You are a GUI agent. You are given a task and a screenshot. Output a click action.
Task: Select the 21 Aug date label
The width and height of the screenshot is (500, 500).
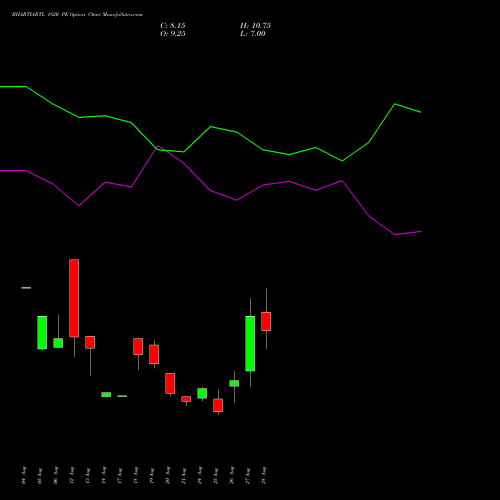184,475
